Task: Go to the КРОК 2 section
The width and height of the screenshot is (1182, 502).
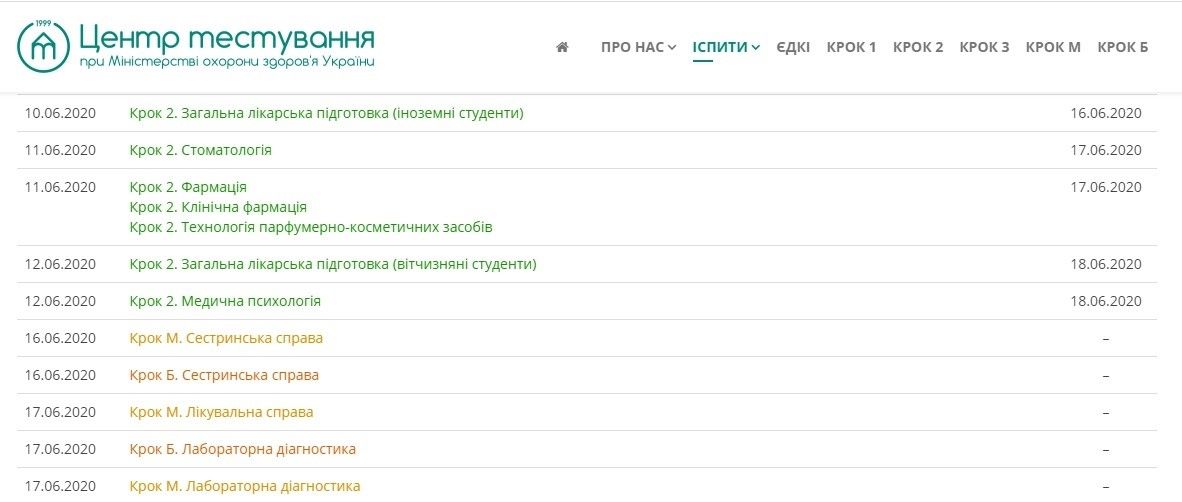Action: [917, 47]
